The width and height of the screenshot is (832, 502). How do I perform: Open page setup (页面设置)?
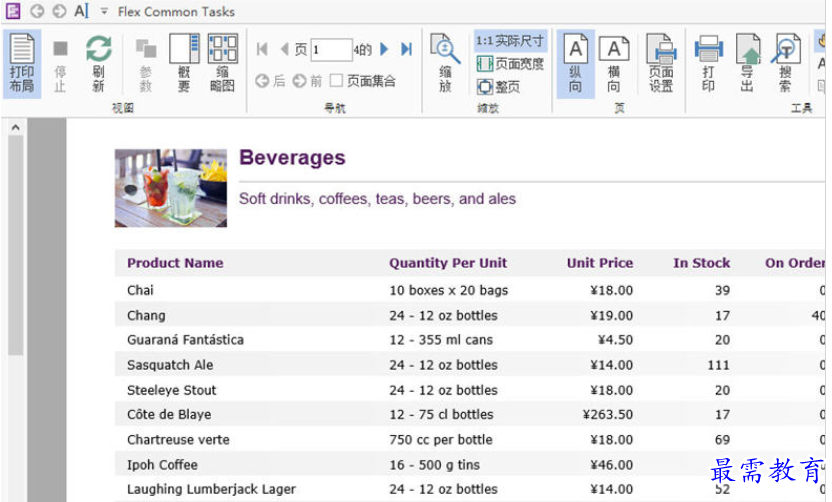tap(661, 64)
